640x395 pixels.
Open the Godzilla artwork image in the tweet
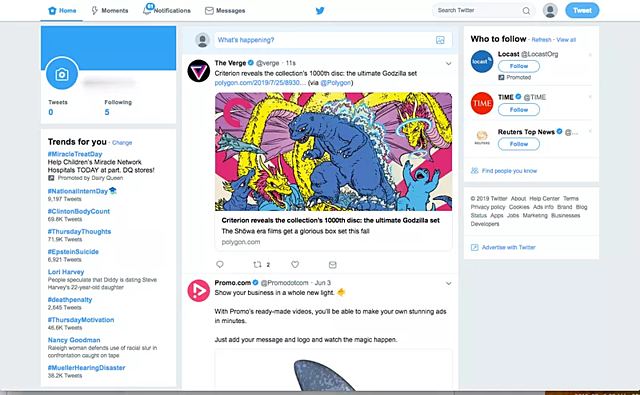pos(333,151)
